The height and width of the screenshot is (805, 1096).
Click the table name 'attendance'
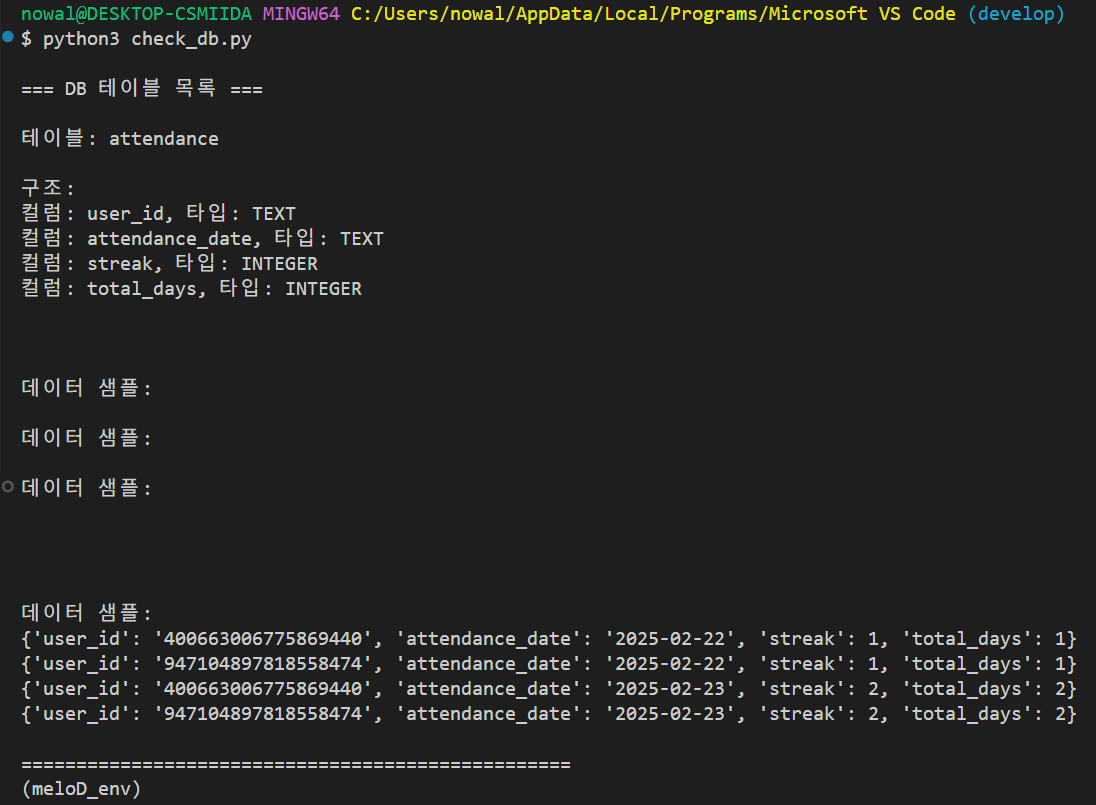coord(163,139)
